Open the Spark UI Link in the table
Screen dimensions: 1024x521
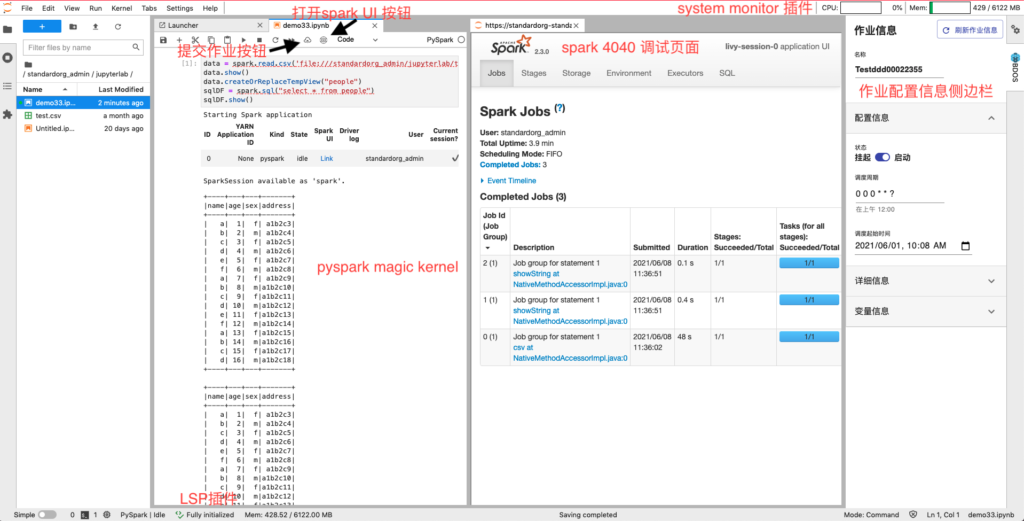[326, 158]
